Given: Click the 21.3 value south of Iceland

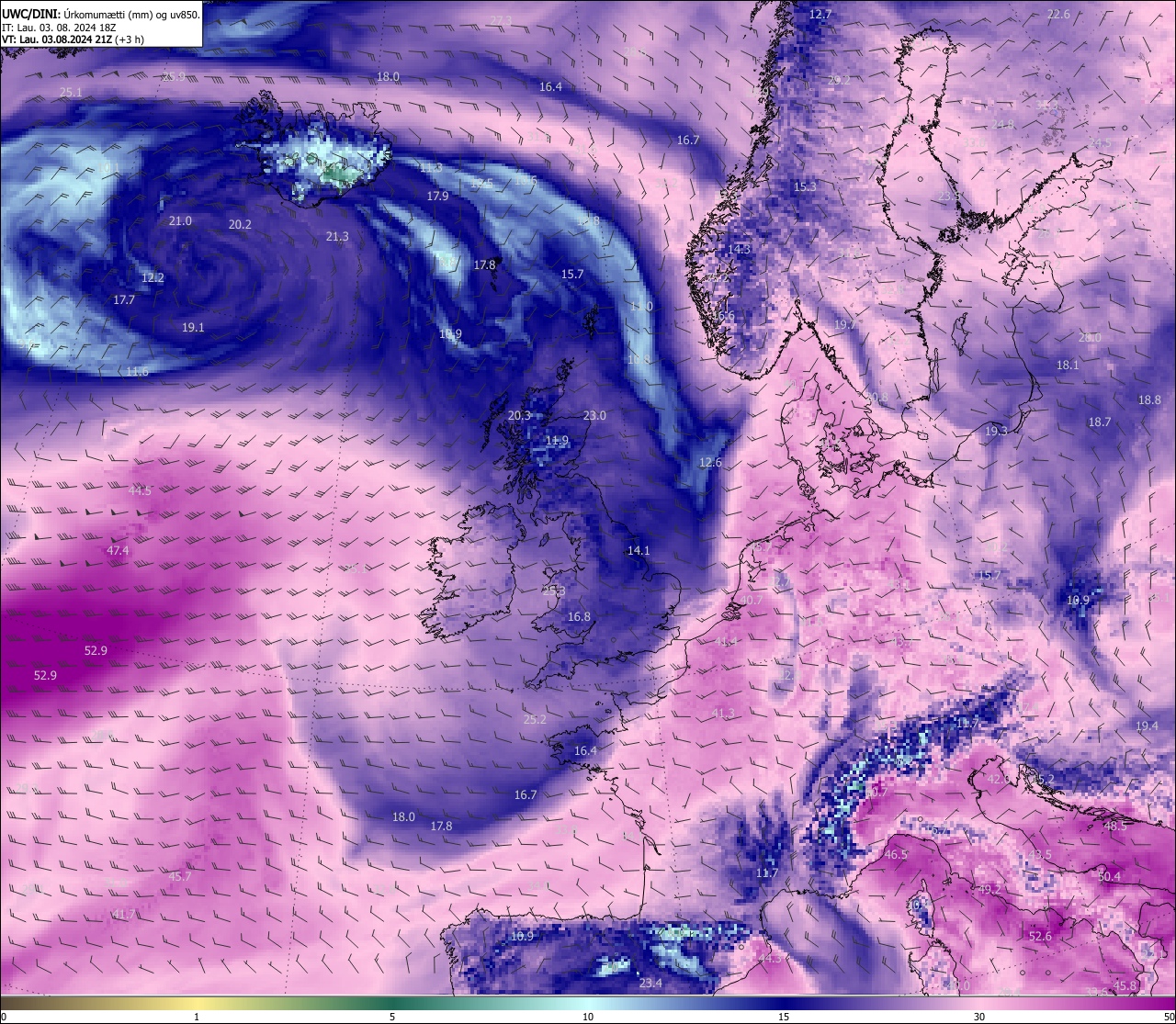Looking at the screenshot, I should 337,237.
